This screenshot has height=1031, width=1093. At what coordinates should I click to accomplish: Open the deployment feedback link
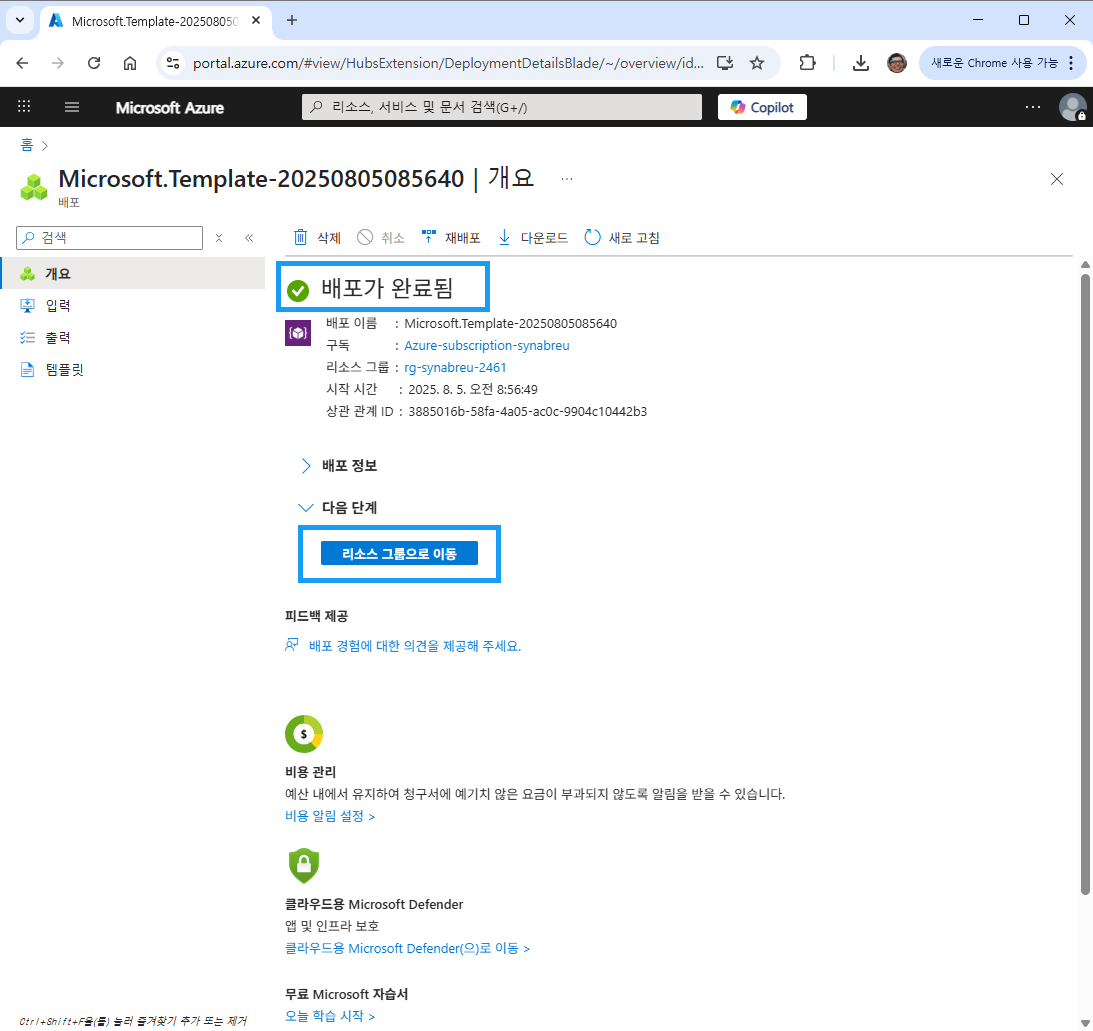pyautogui.click(x=415, y=646)
